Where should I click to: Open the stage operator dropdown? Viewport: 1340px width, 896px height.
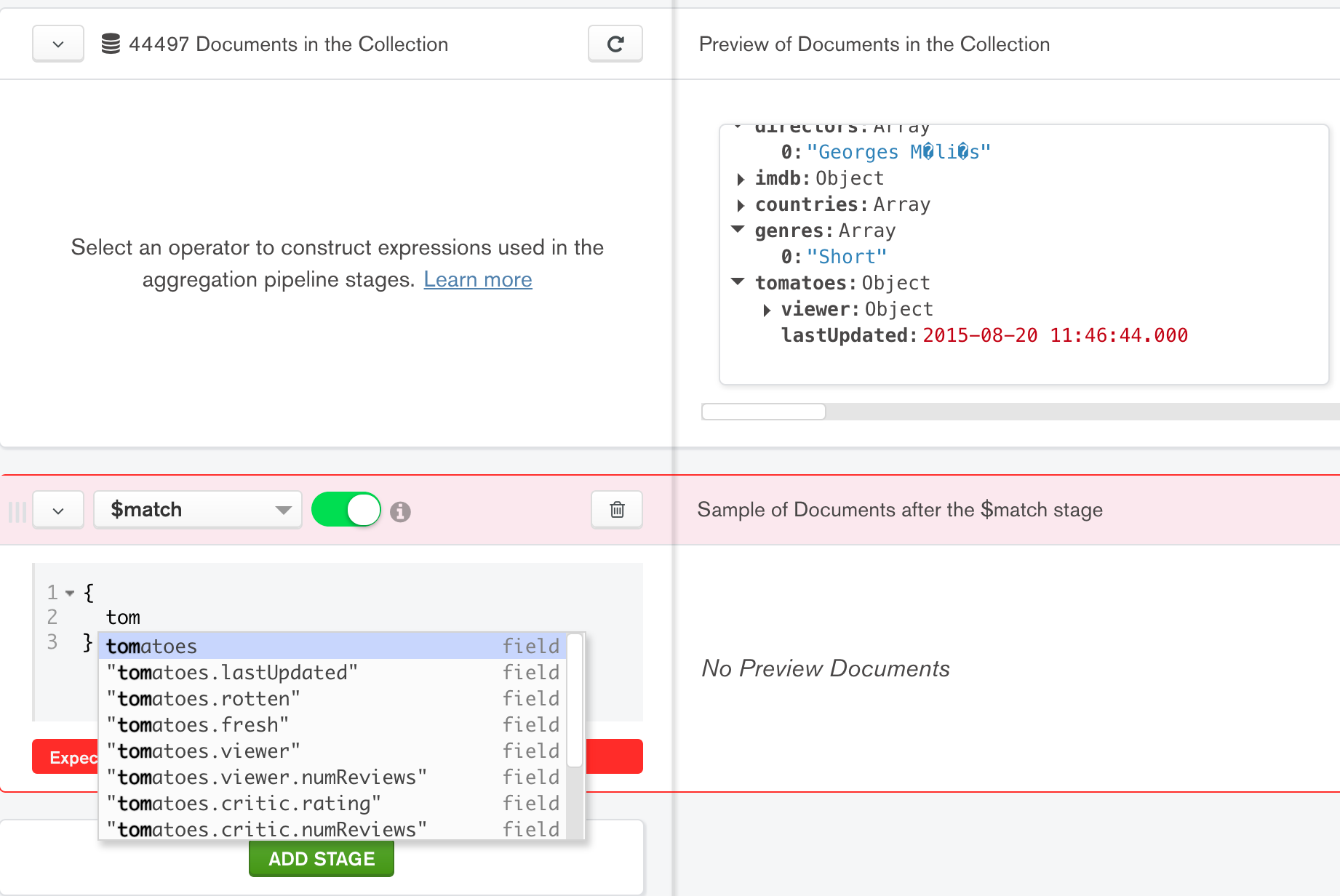pyautogui.click(x=197, y=509)
